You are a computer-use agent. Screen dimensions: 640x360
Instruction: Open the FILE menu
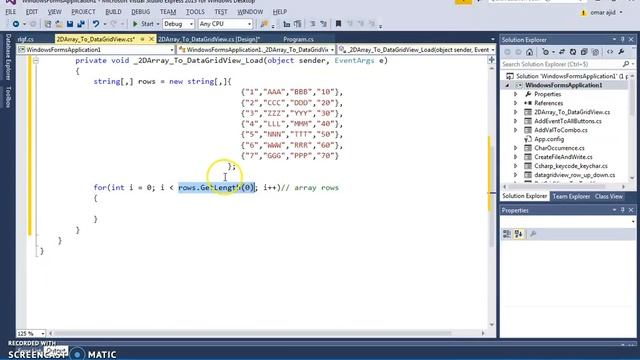(x=11, y=12)
